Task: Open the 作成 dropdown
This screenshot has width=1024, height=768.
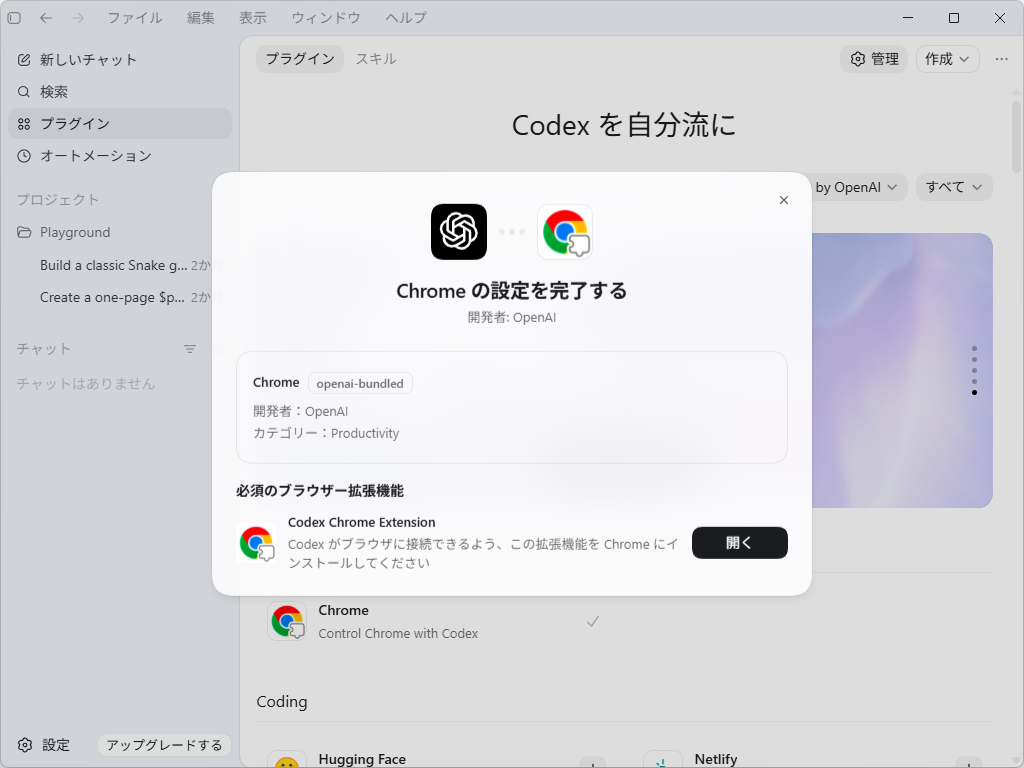Action: 947,59
